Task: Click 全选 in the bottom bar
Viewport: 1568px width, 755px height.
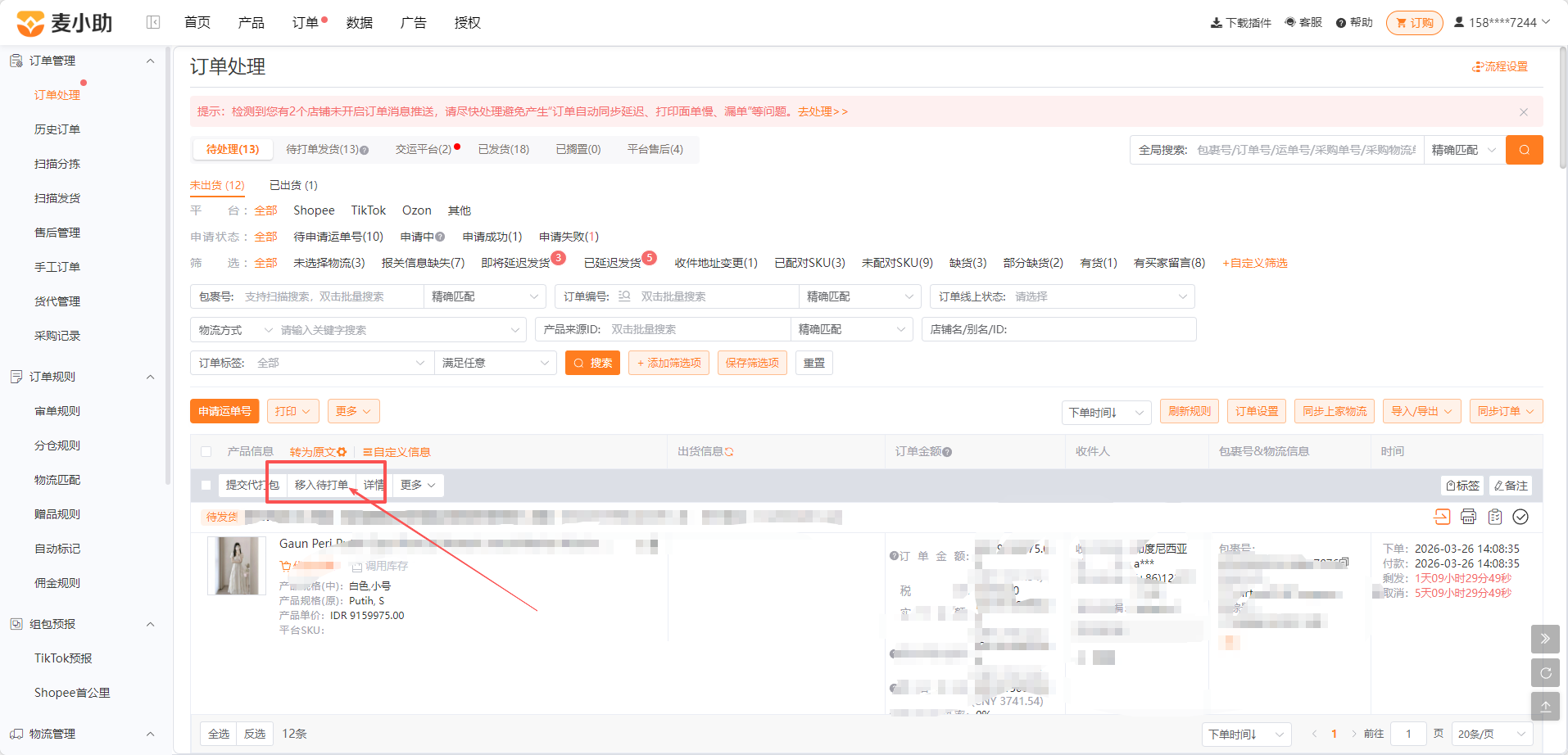Action: pyautogui.click(x=219, y=734)
